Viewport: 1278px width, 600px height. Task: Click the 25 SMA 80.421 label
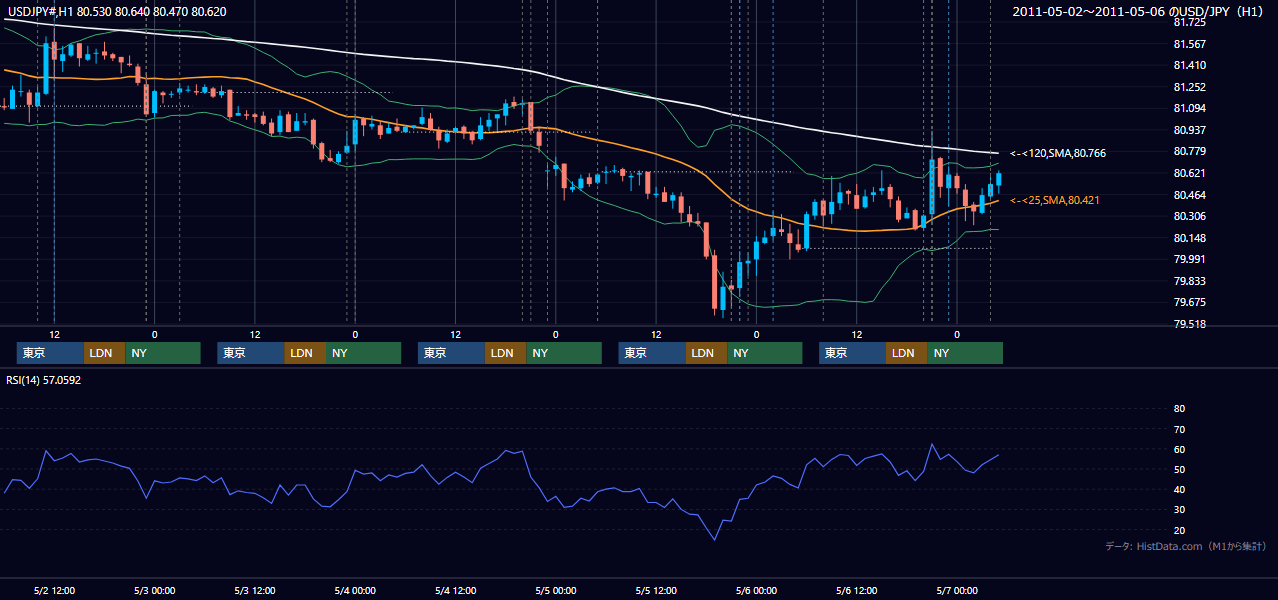(1055, 200)
